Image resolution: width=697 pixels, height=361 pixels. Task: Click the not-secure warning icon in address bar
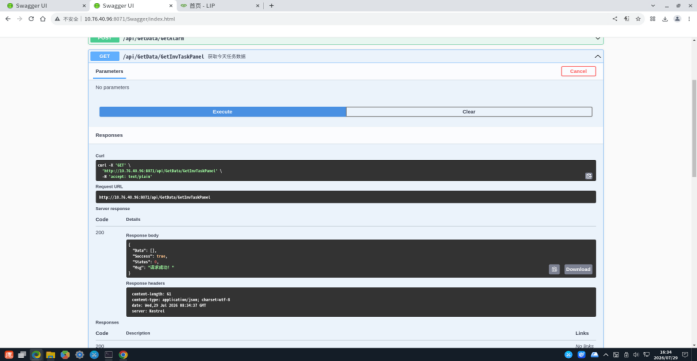click(57, 19)
